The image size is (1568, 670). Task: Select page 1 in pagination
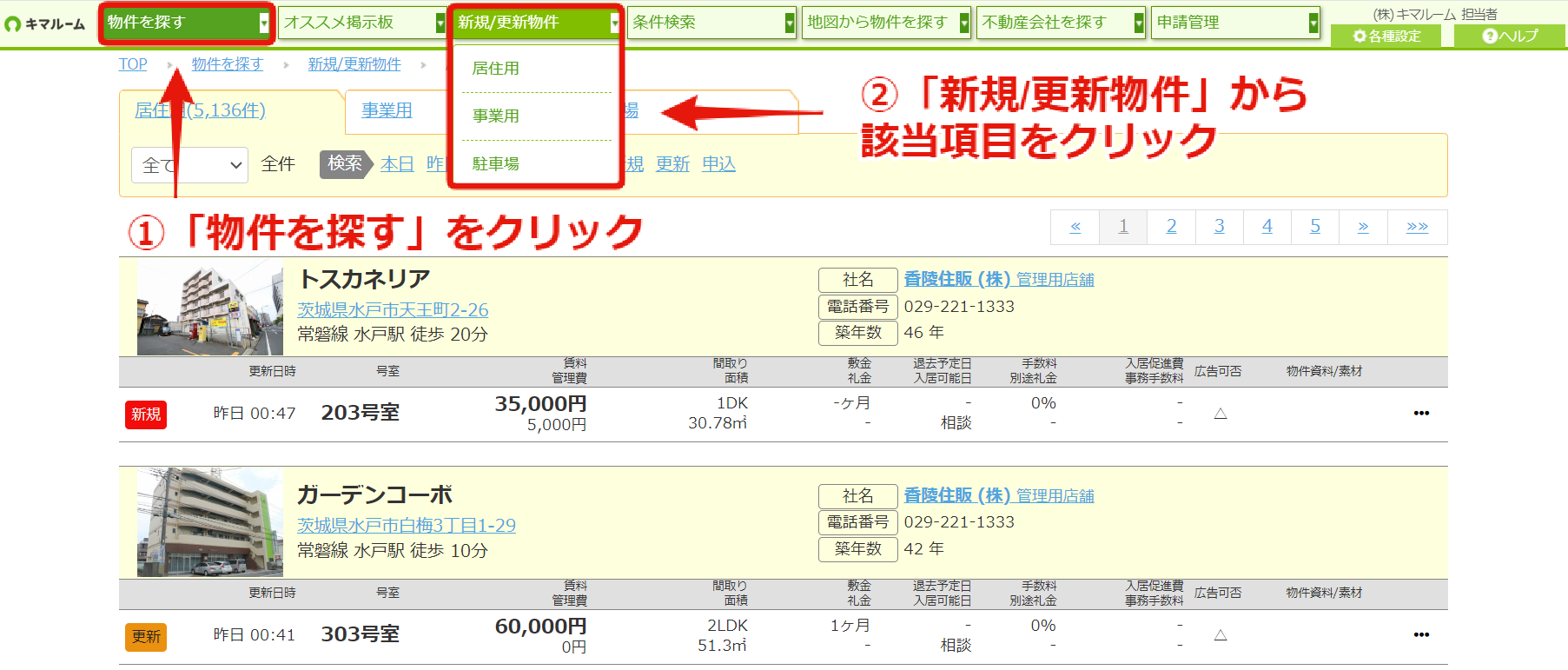click(1123, 227)
